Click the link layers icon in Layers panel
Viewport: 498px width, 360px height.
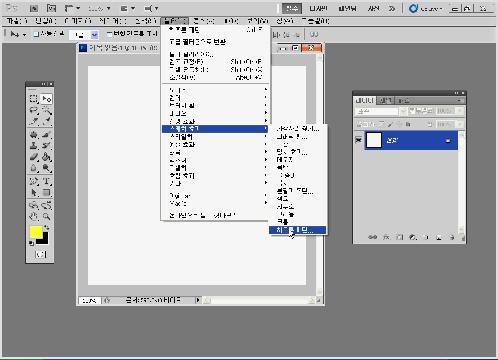pyautogui.click(x=372, y=237)
